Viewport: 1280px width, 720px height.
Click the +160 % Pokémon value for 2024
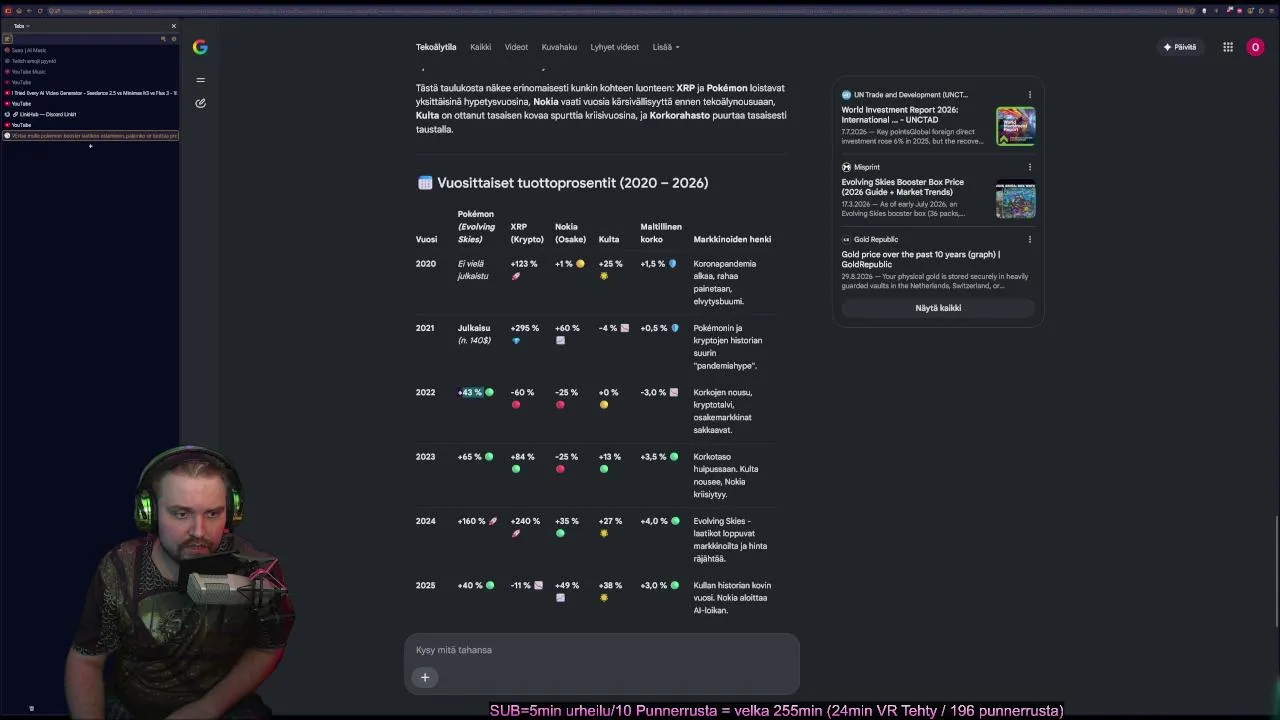471,521
